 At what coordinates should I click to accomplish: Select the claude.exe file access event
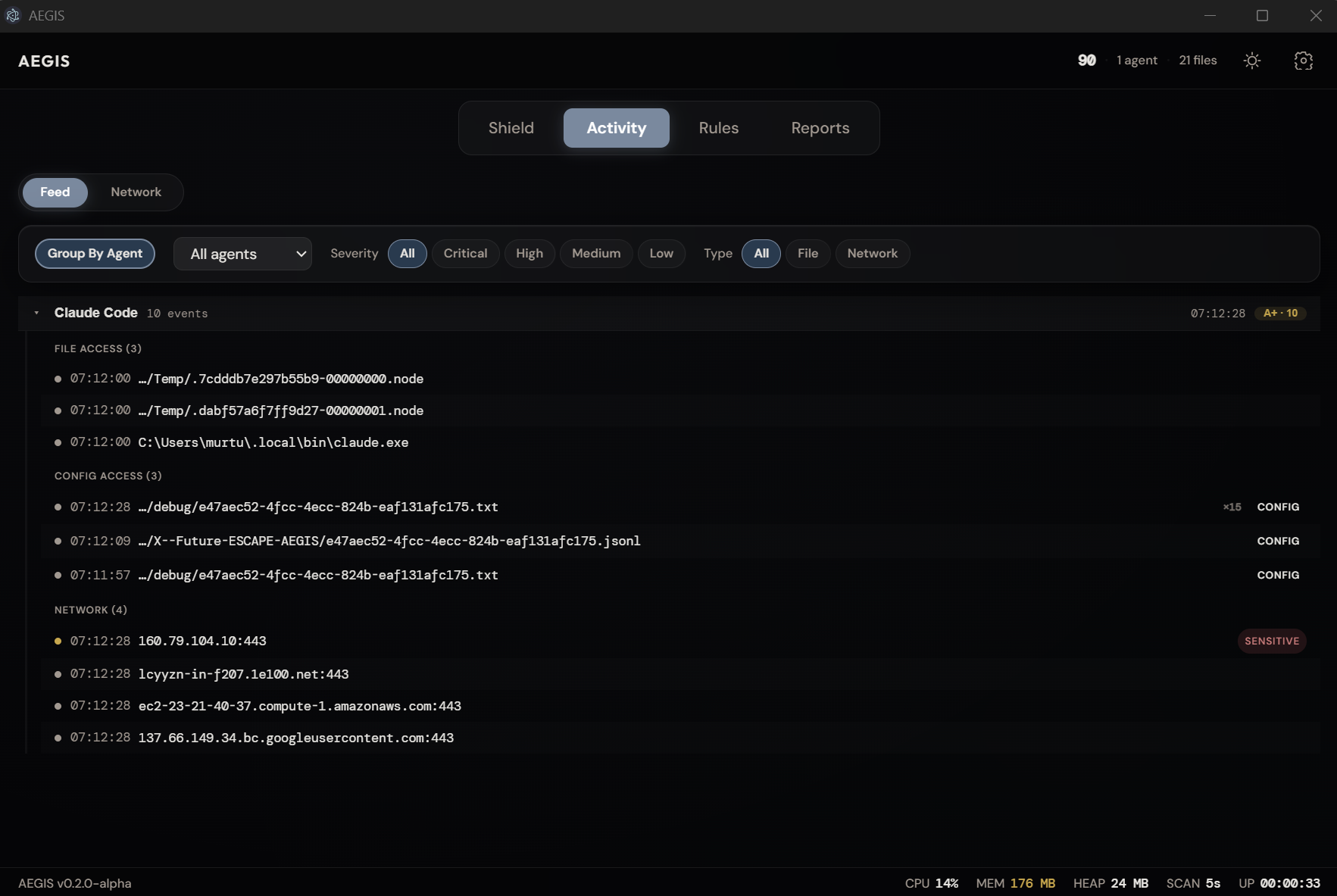[x=680, y=442]
